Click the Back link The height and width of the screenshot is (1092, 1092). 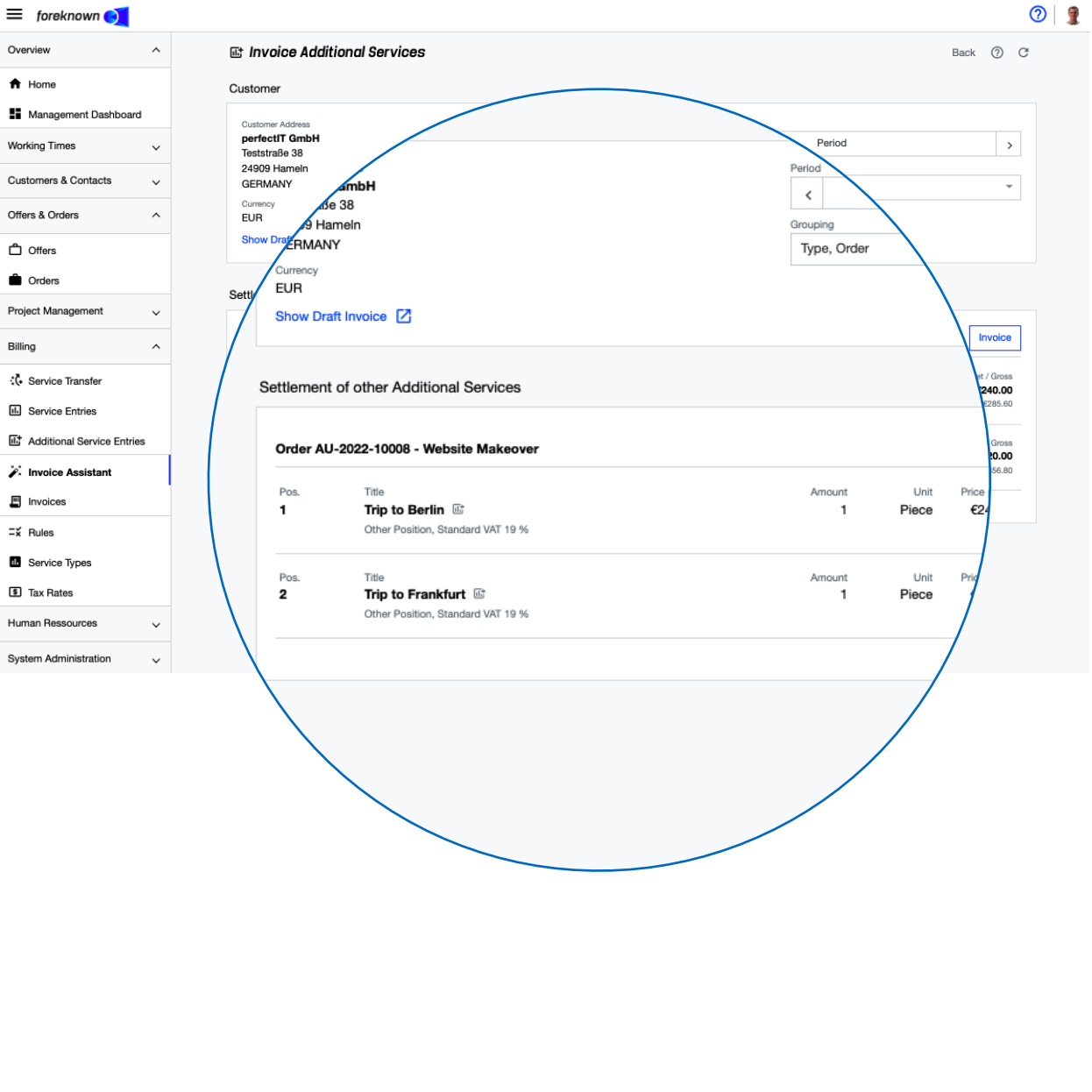point(963,53)
